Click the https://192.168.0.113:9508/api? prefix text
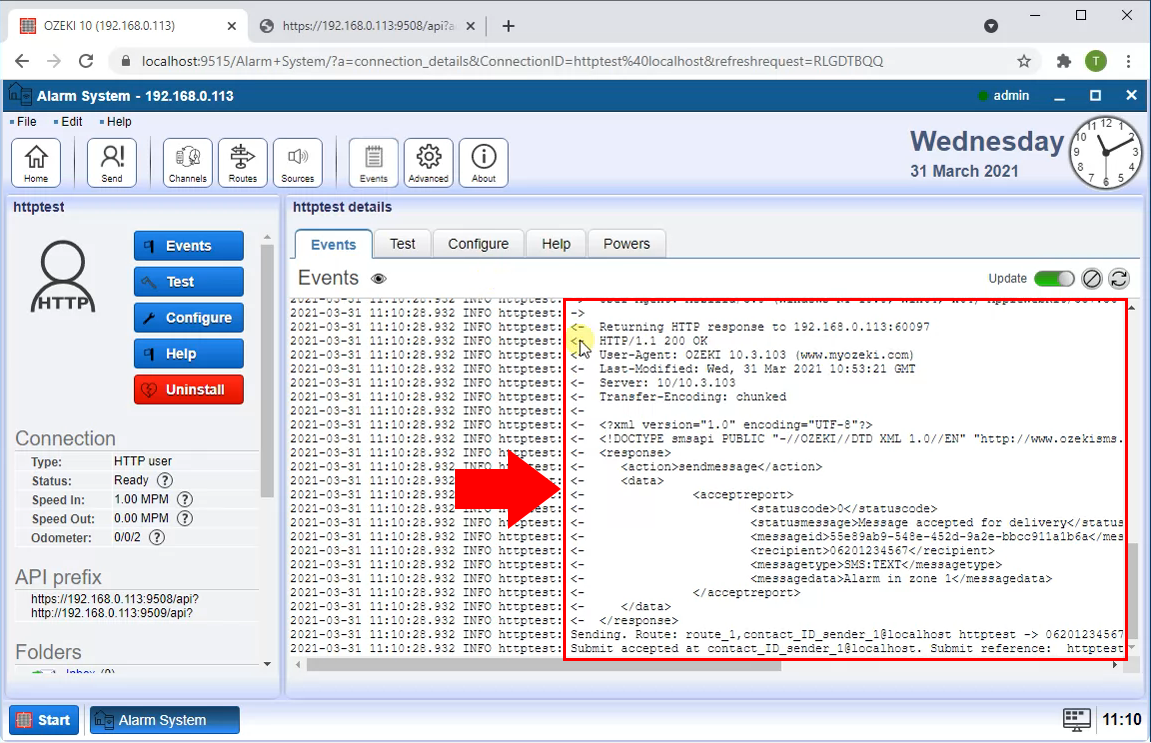 coord(115,599)
